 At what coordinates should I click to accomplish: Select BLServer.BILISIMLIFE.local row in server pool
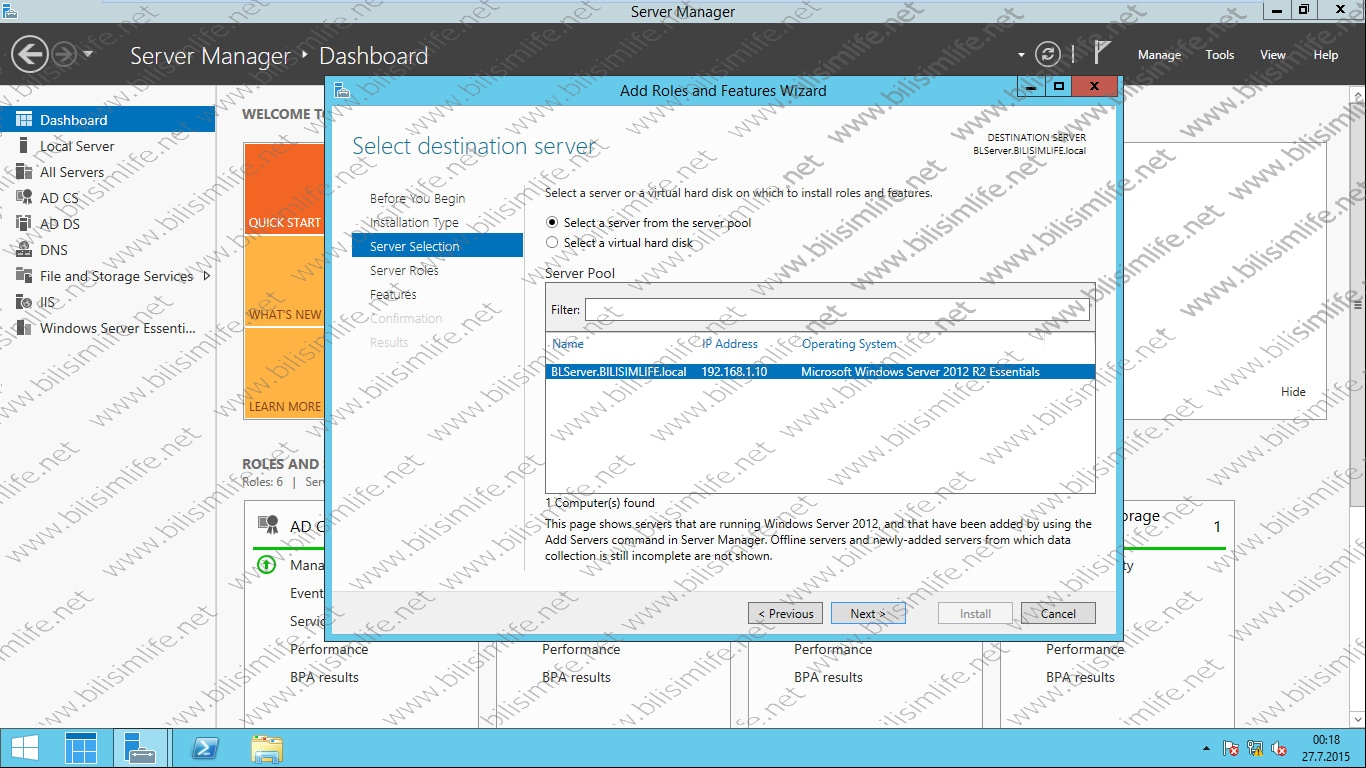click(x=820, y=372)
